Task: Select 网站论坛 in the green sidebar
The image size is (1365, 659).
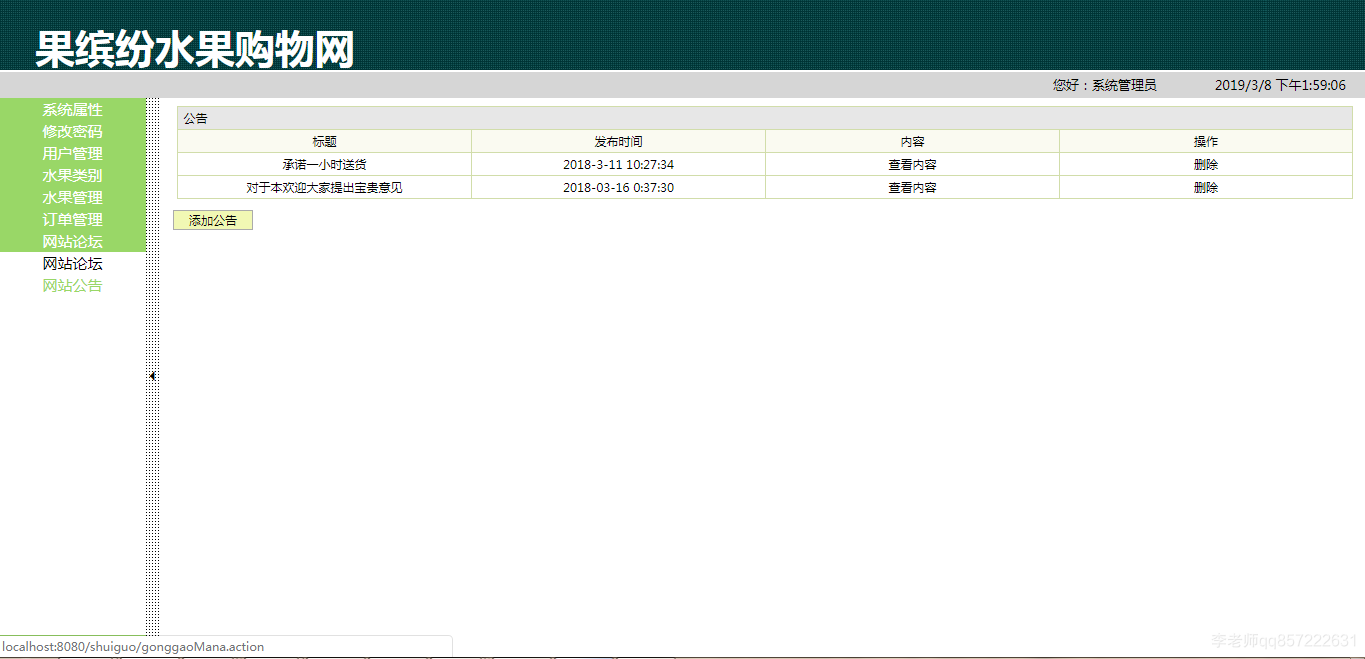Action: click(x=71, y=241)
